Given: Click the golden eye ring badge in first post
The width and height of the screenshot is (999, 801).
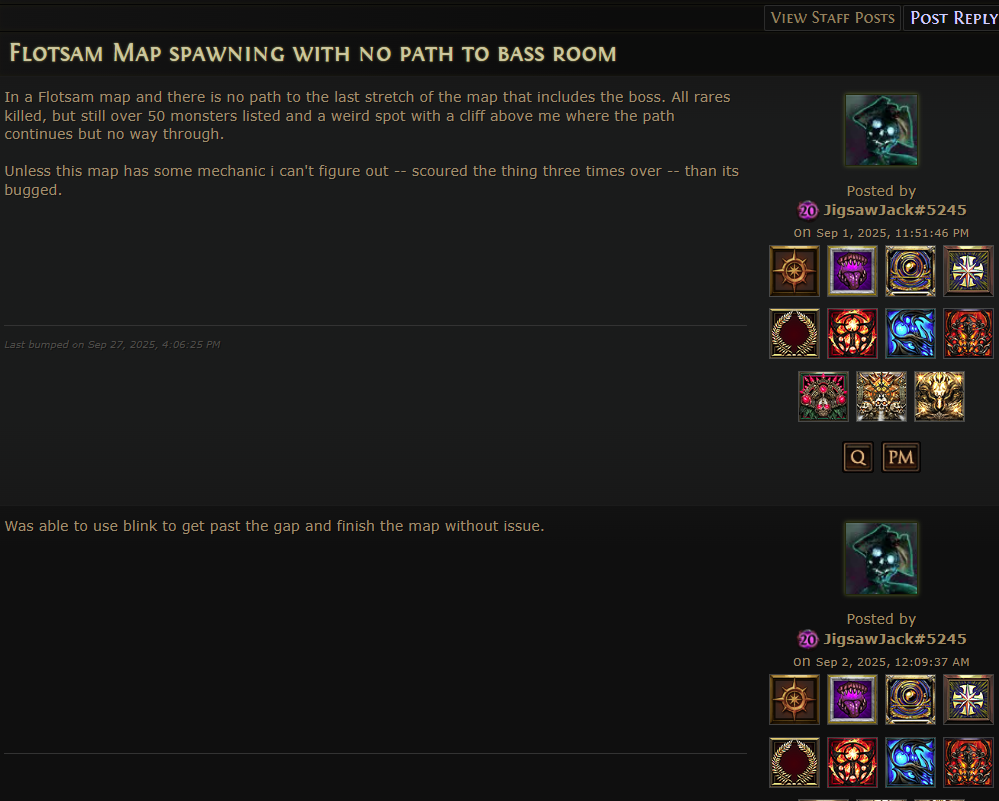Looking at the screenshot, I should (x=910, y=271).
